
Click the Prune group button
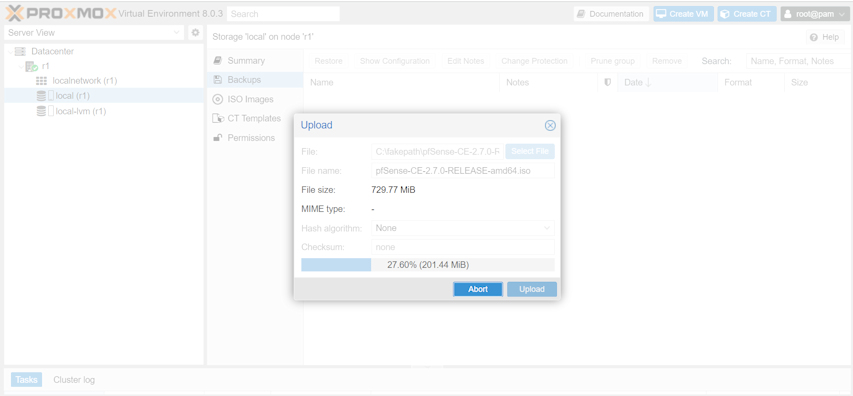coord(613,61)
